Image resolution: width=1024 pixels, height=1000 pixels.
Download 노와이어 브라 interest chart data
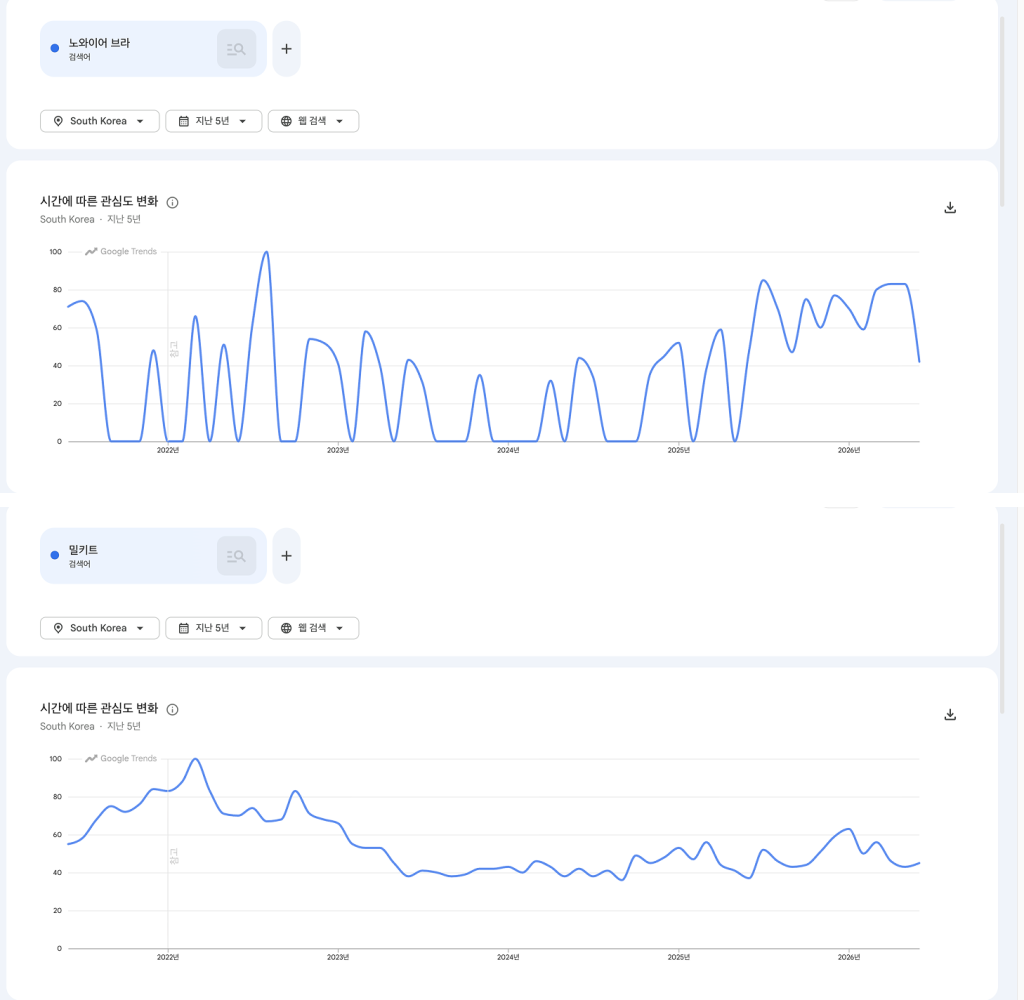tap(950, 208)
